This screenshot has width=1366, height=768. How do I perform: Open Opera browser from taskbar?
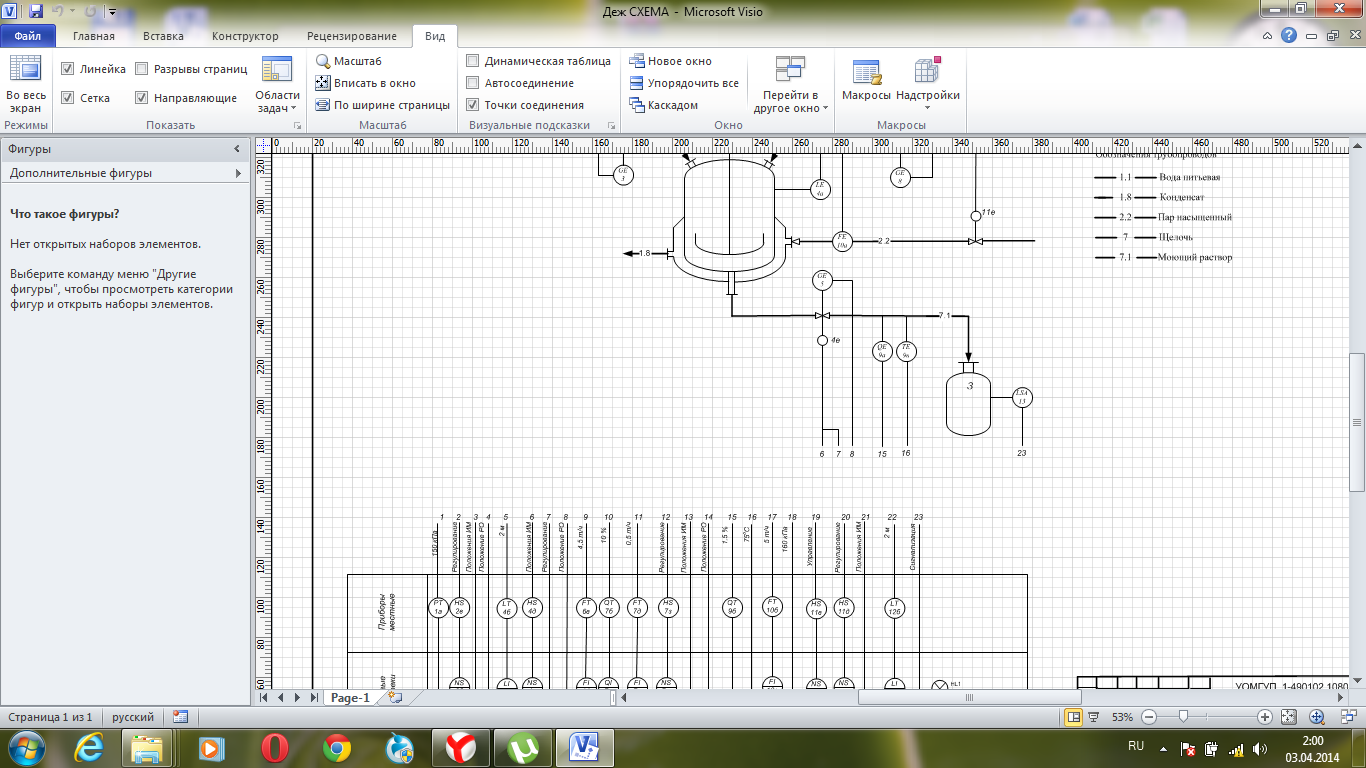pyautogui.click(x=276, y=747)
